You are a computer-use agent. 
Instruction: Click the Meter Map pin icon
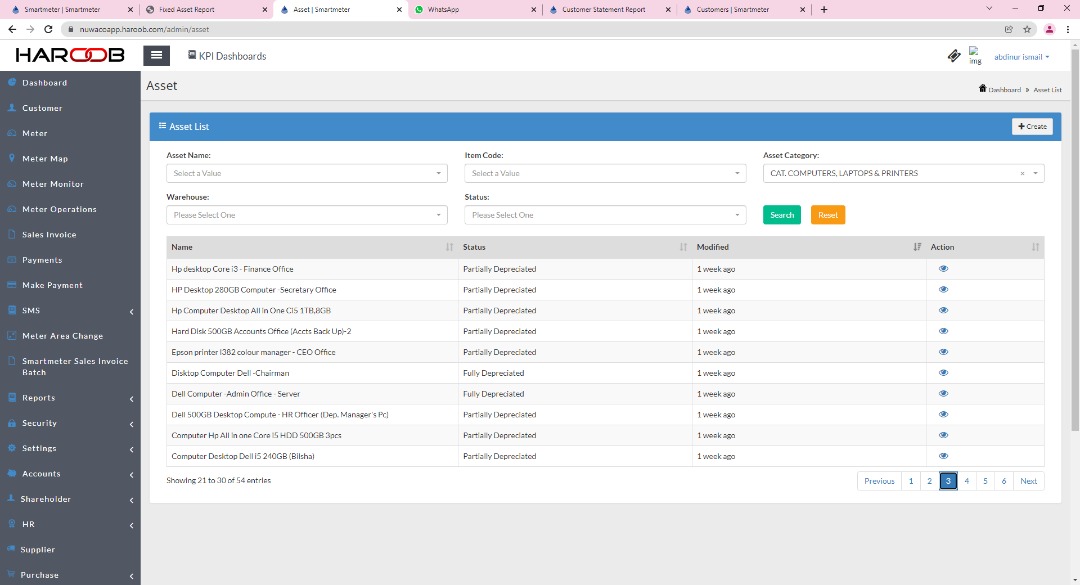coord(12,158)
